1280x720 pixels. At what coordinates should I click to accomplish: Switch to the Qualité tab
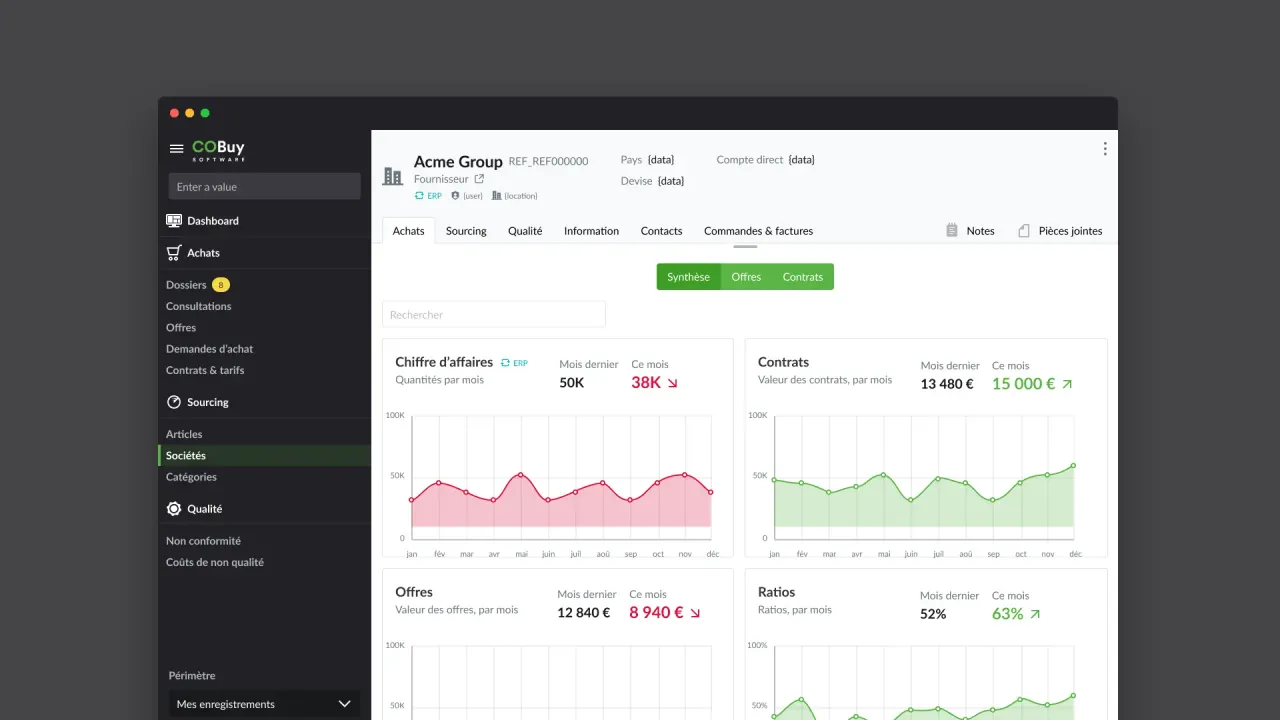click(524, 231)
